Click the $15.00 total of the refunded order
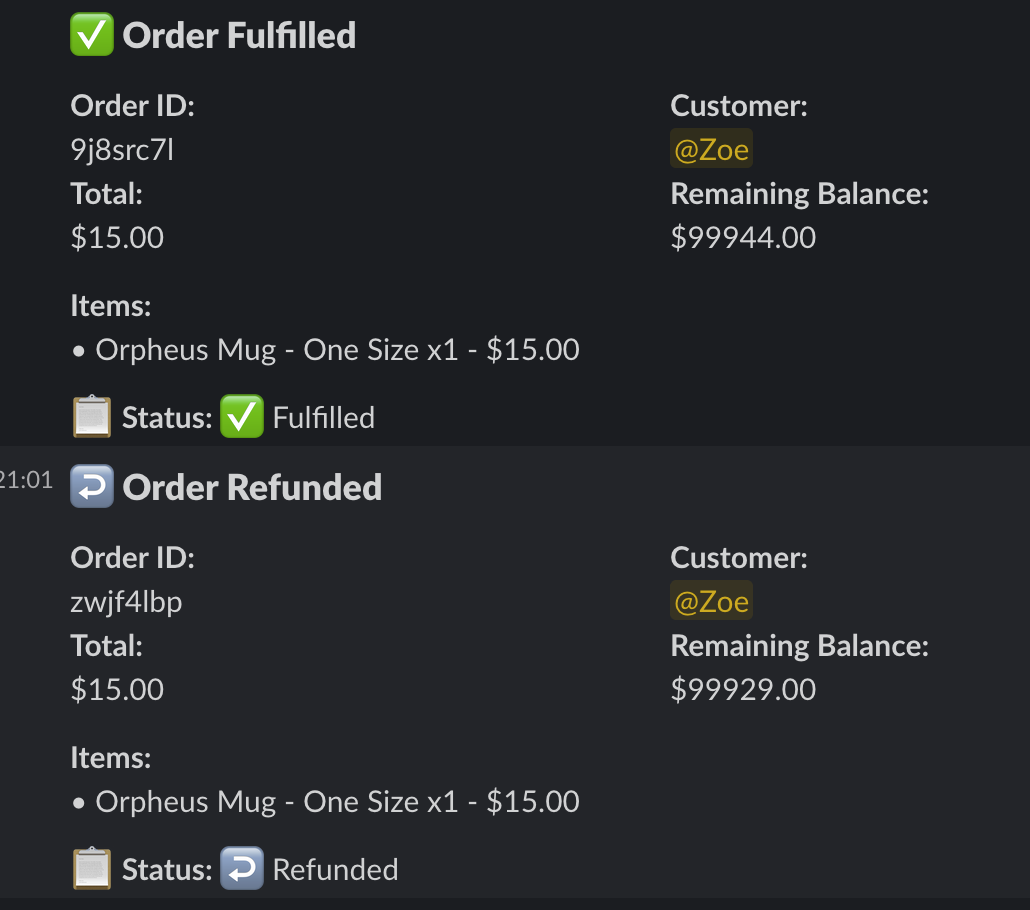This screenshot has height=910, width=1030. pyautogui.click(x=117, y=689)
